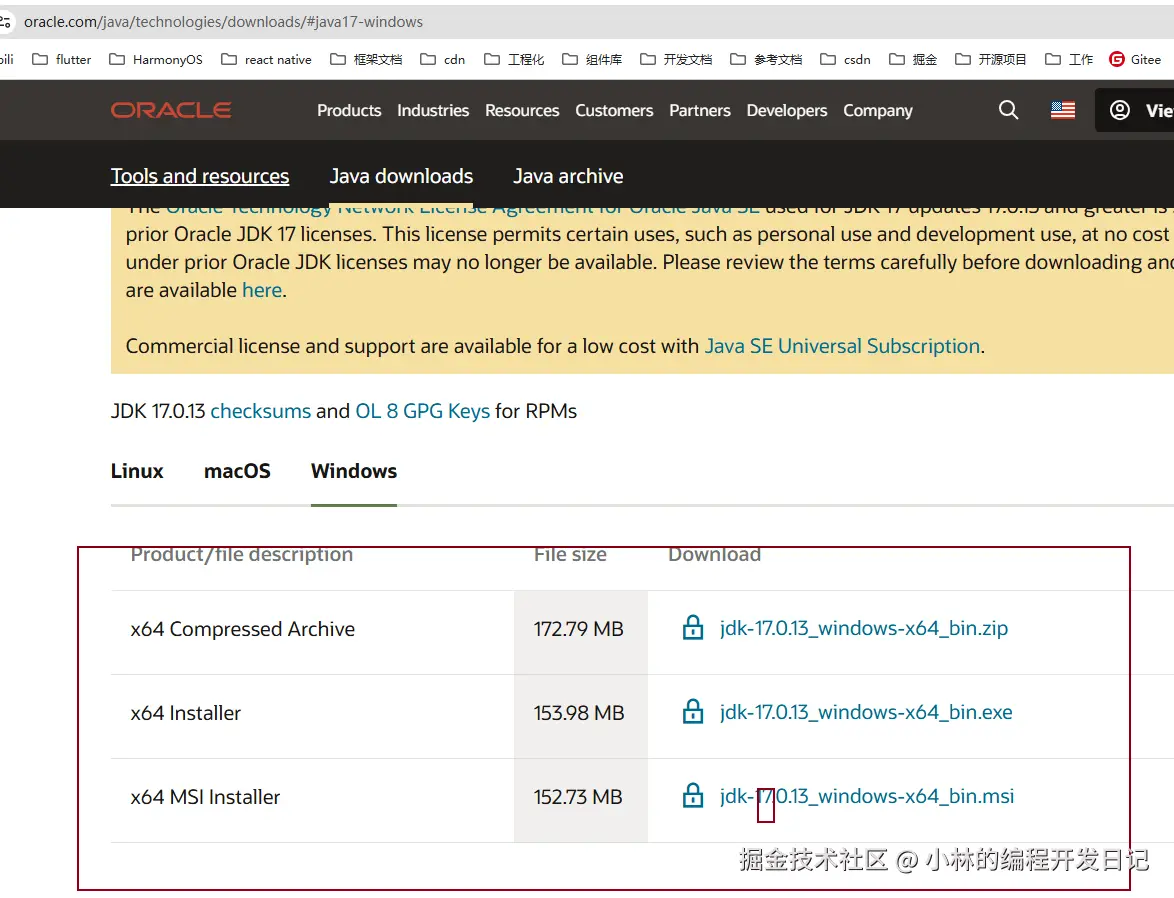Click the 'x64 Installer' description

pyautogui.click(x=186, y=713)
